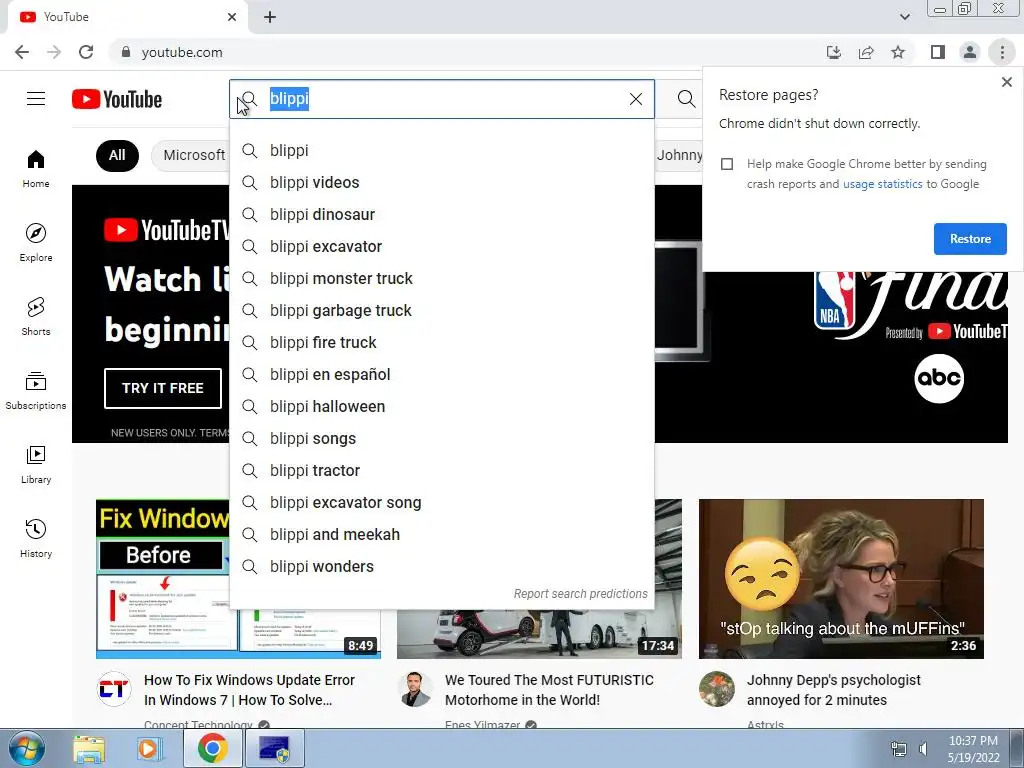Enable sending crash reports checkbox
The height and width of the screenshot is (768, 1024).
727,164
